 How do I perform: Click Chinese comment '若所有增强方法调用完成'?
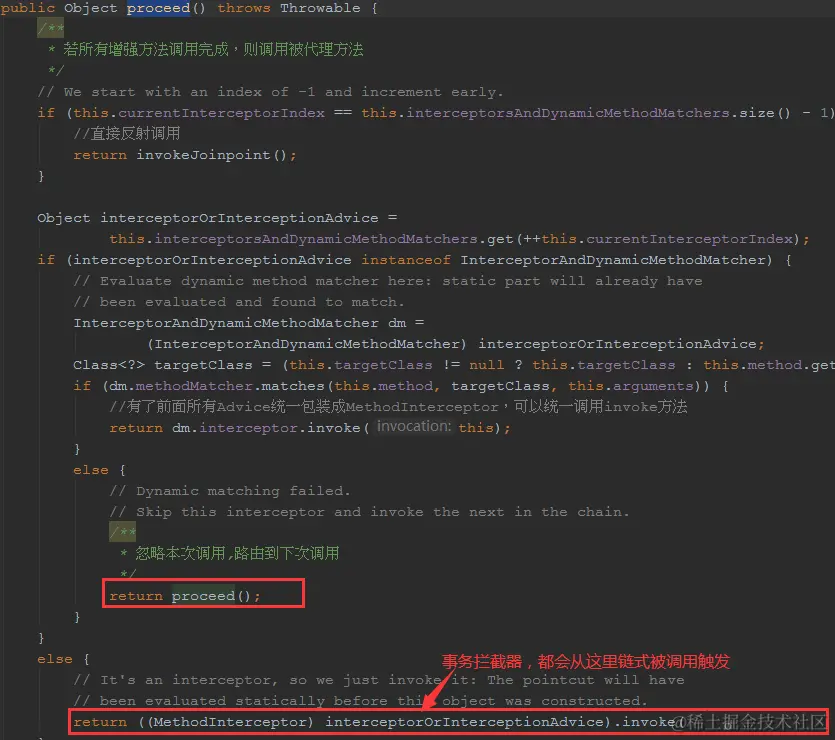146,50
